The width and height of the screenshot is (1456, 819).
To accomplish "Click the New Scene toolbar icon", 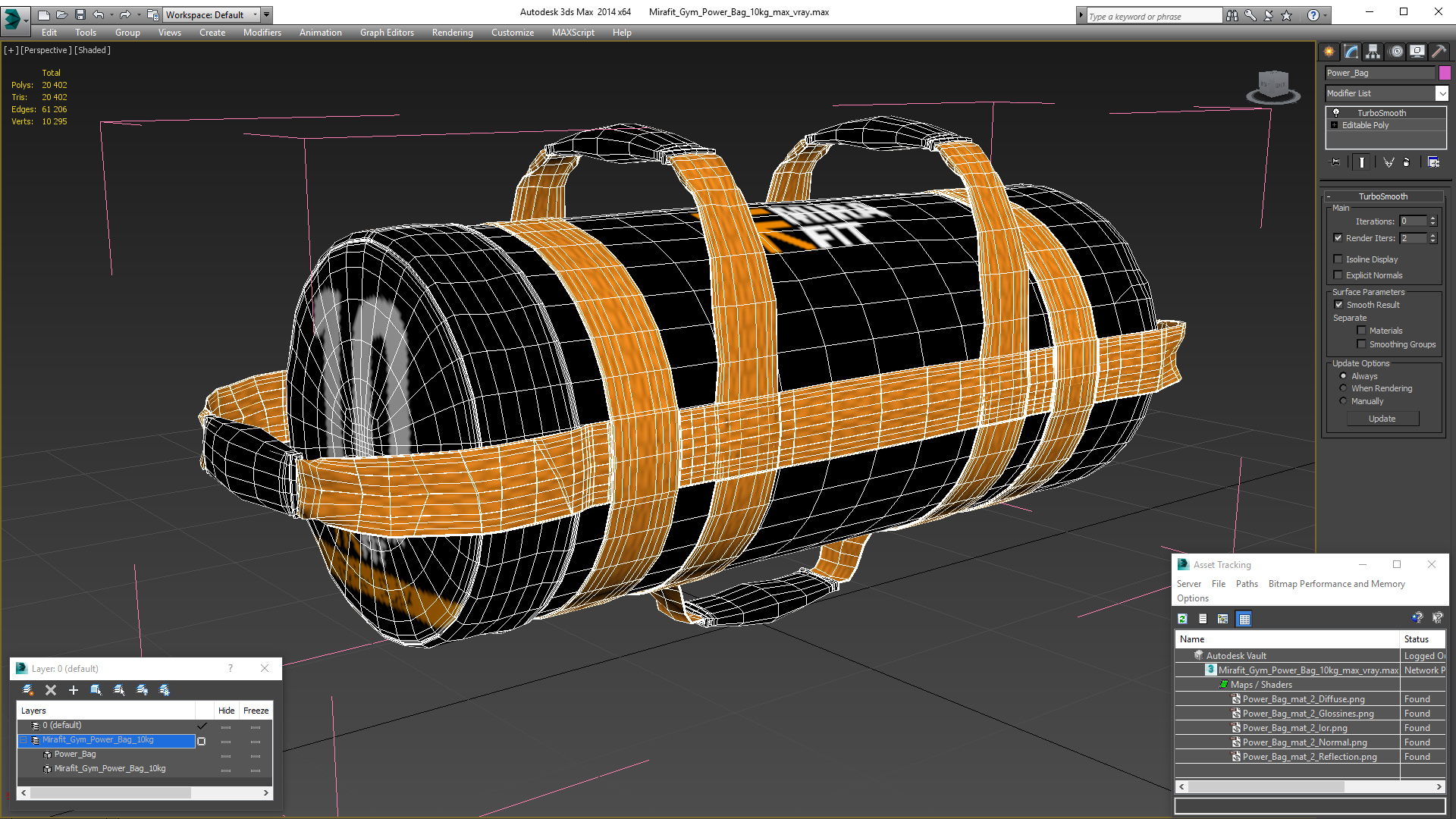I will (x=43, y=14).
